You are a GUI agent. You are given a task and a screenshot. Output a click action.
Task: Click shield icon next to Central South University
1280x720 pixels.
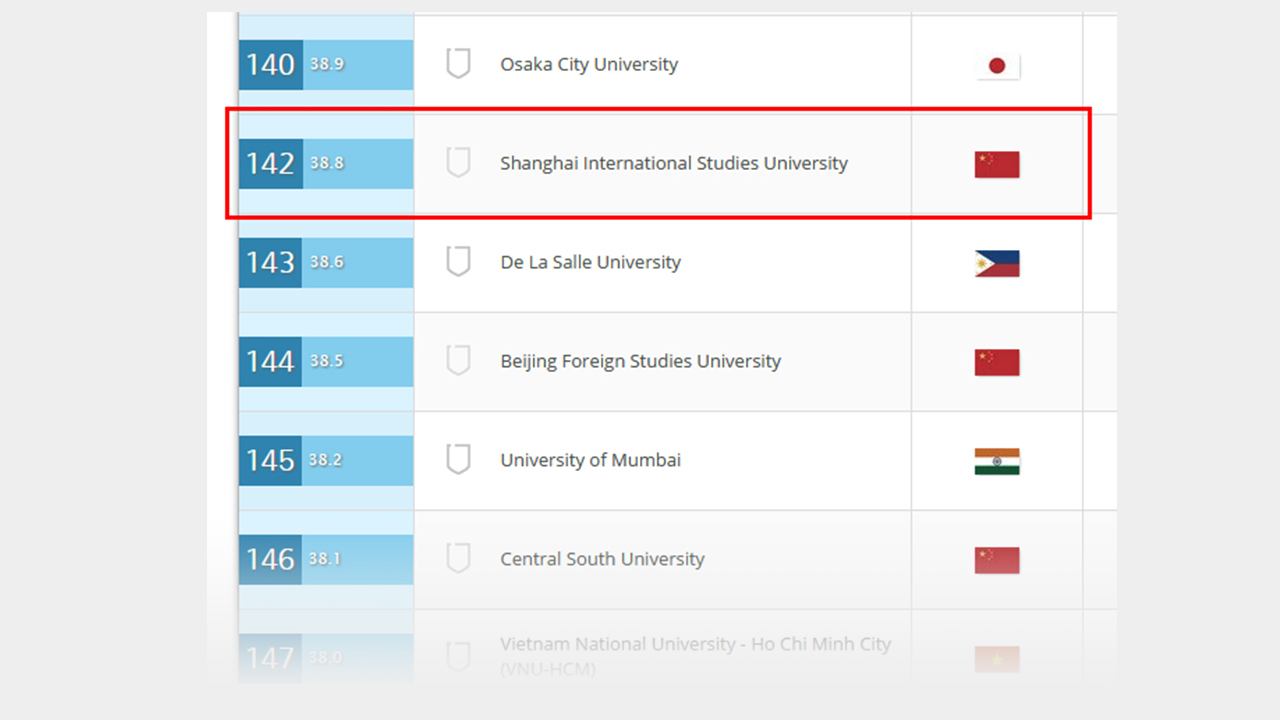click(x=458, y=559)
